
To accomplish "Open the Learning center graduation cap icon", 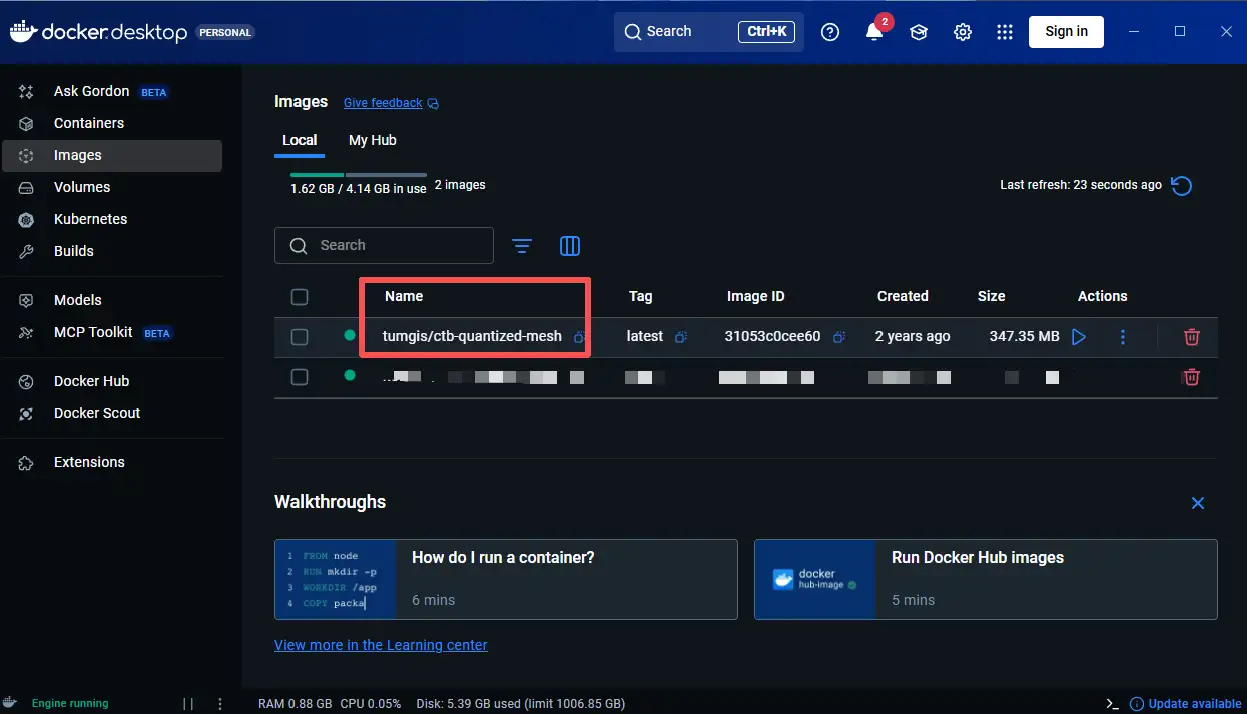I will click(918, 32).
